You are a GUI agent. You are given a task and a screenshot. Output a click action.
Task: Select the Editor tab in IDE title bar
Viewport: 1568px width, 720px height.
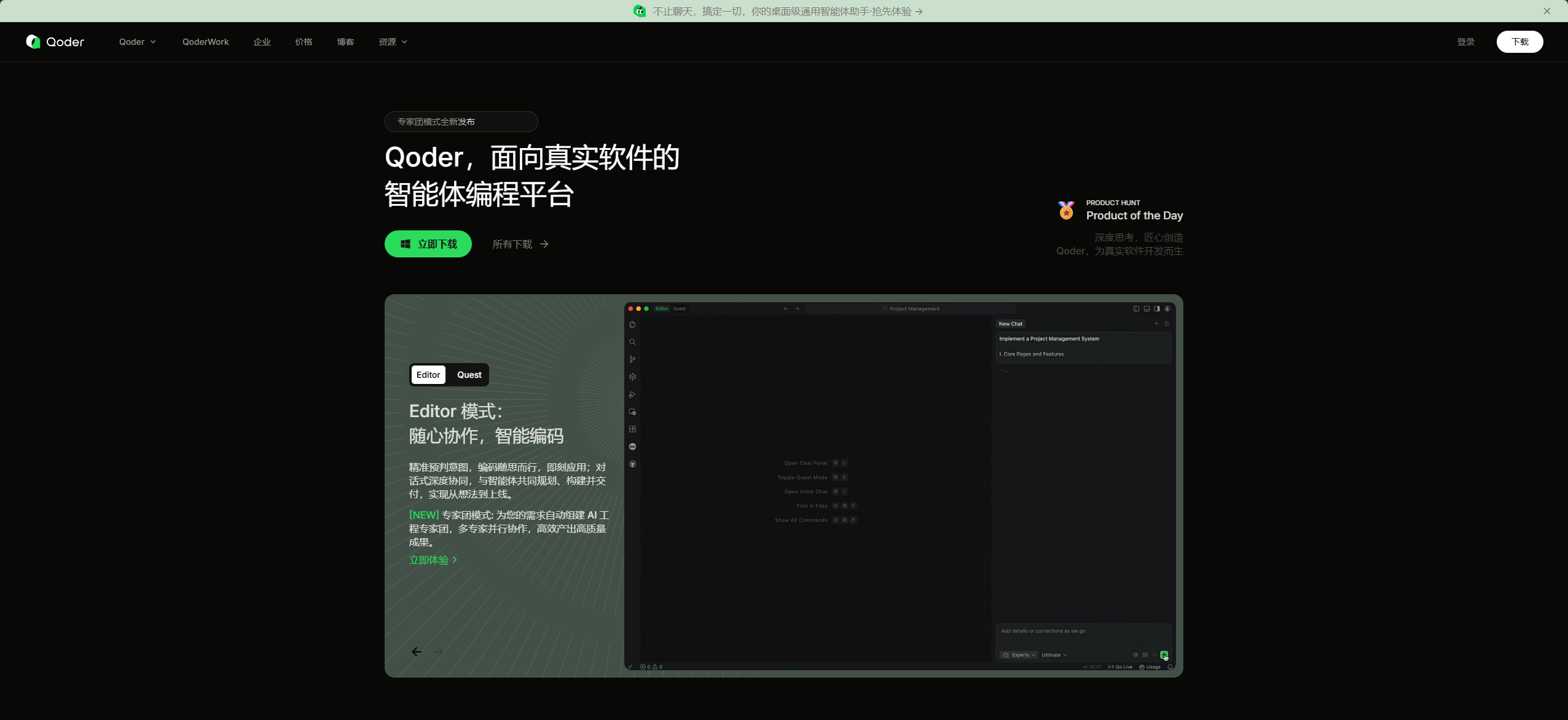pyautogui.click(x=662, y=308)
